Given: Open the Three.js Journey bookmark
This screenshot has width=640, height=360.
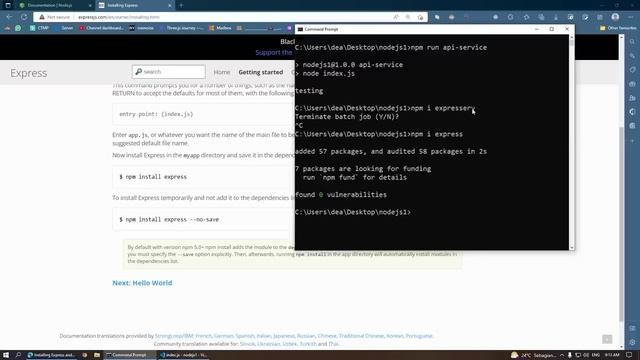Looking at the screenshot, I should [x=182, y=28].
